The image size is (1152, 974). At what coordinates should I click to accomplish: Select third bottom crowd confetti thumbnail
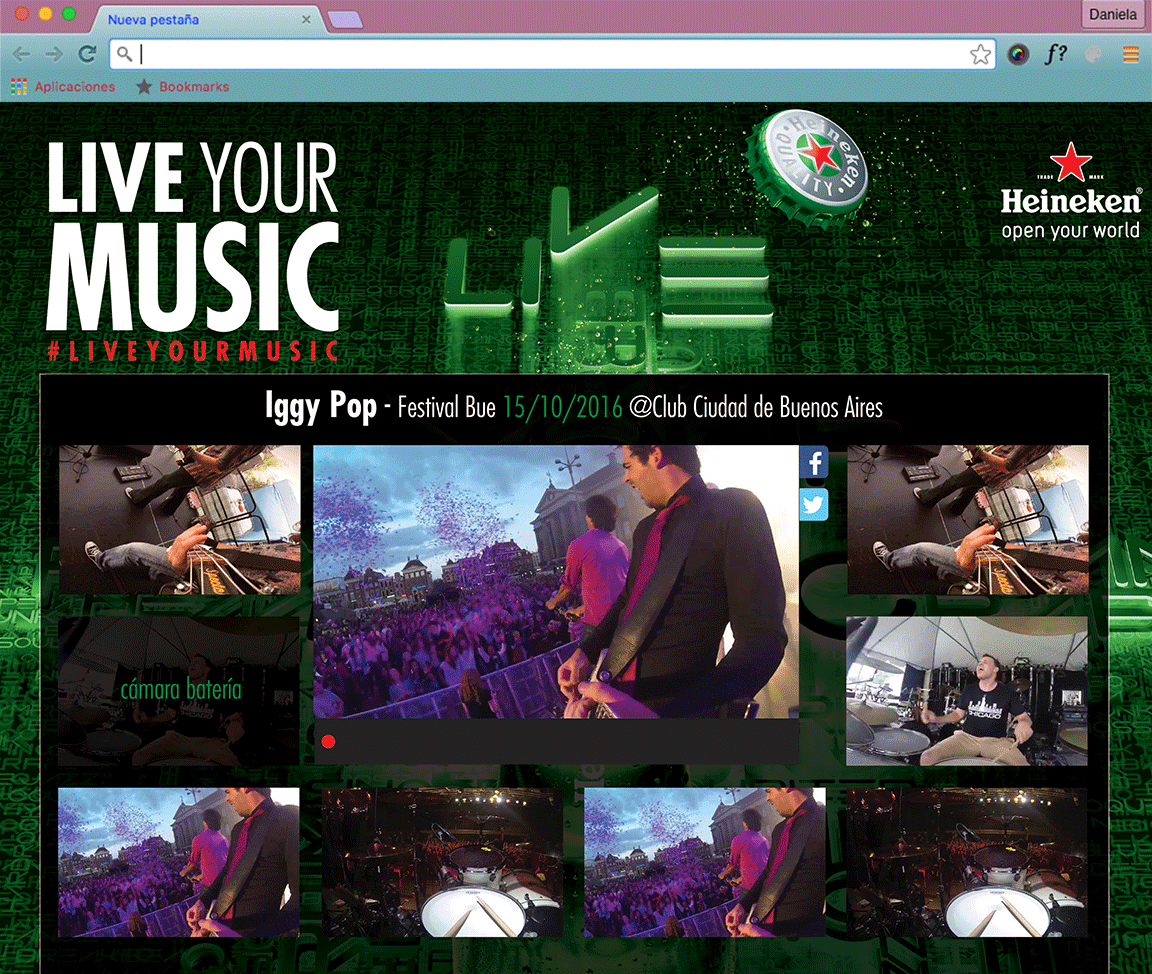pyautogui.click(x=705, y=862)
